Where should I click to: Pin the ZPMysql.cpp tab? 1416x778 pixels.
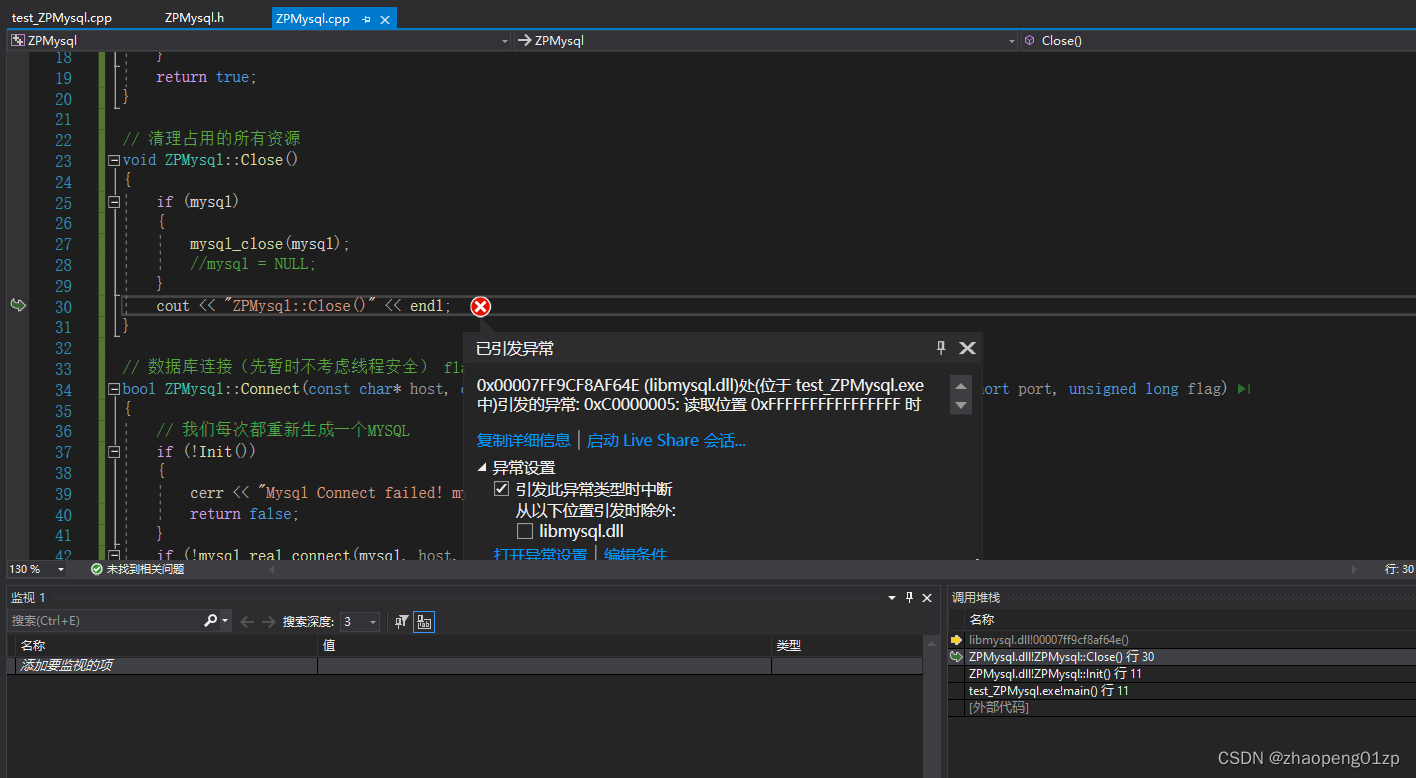(x=367, y=19)
